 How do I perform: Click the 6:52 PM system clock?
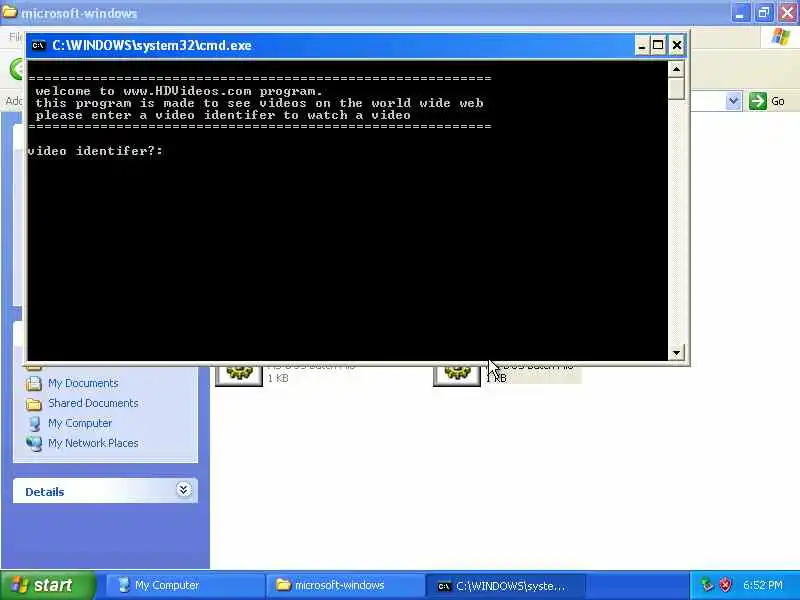tap(763, 585)
